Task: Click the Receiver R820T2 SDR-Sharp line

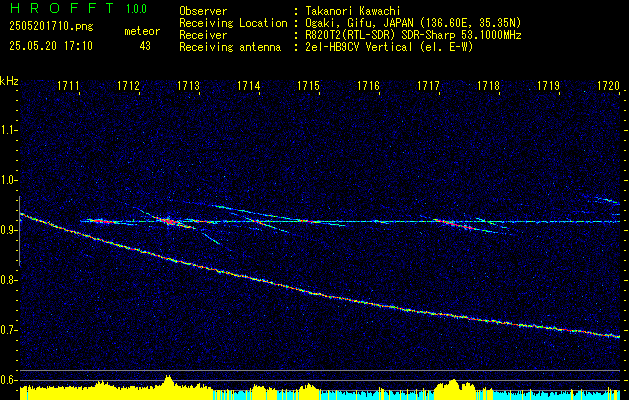Action: (413, 35)
